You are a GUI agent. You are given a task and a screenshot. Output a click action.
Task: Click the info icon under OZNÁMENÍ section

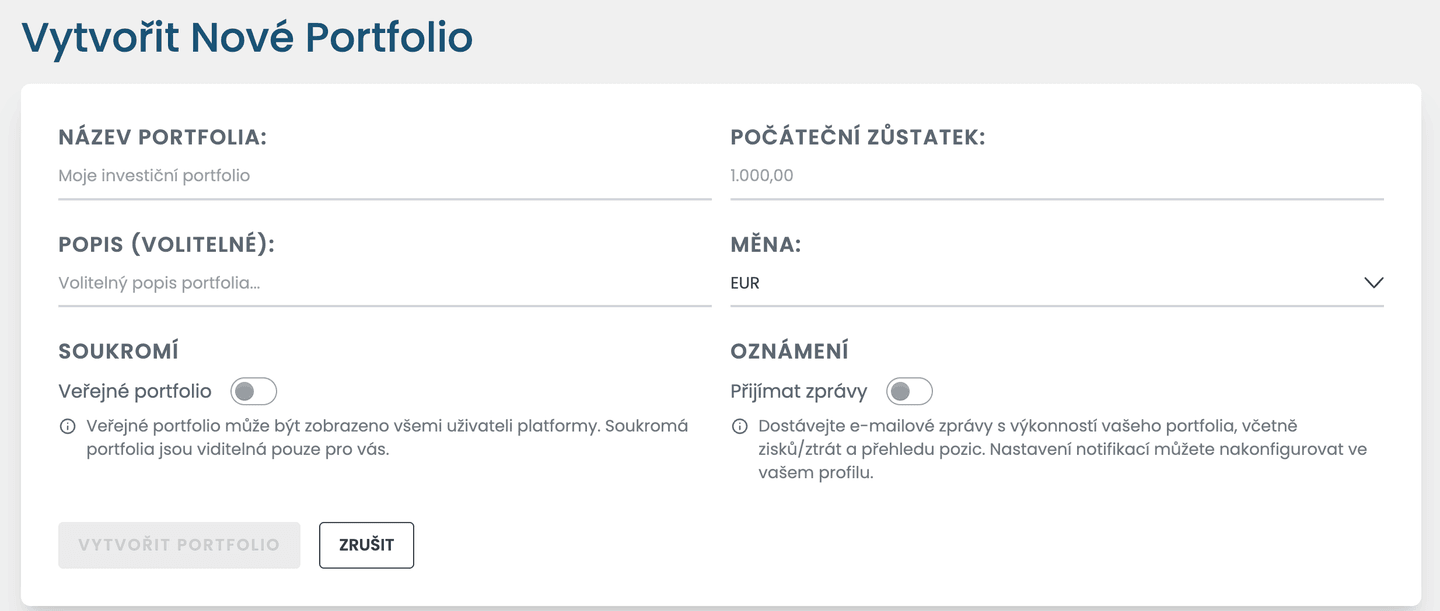(738, 425)
